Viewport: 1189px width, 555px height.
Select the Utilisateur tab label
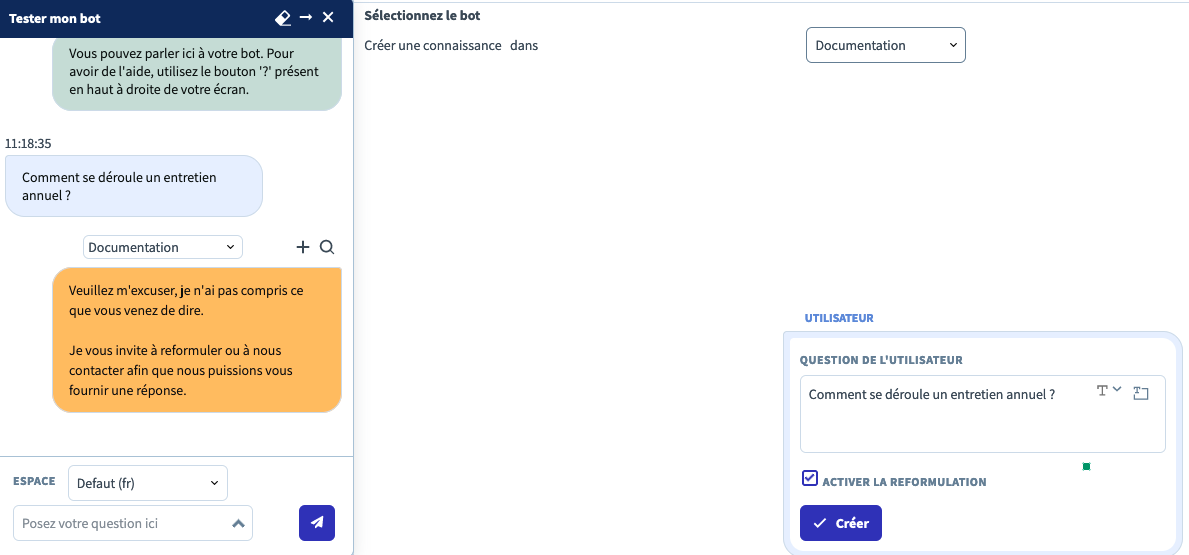coord(839,318)
